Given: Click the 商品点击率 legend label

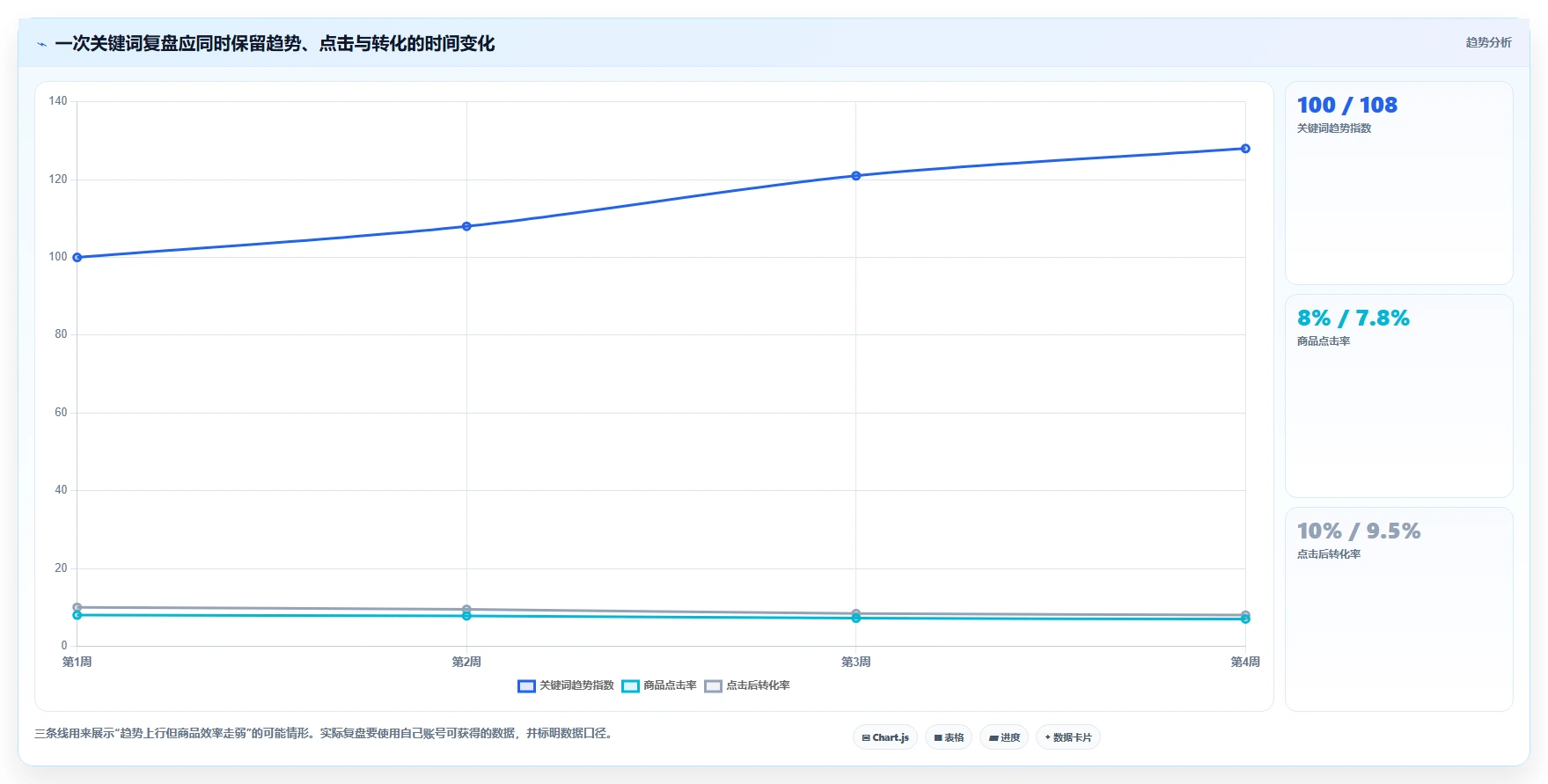Looking at the screenshot, I should (670, 685).
